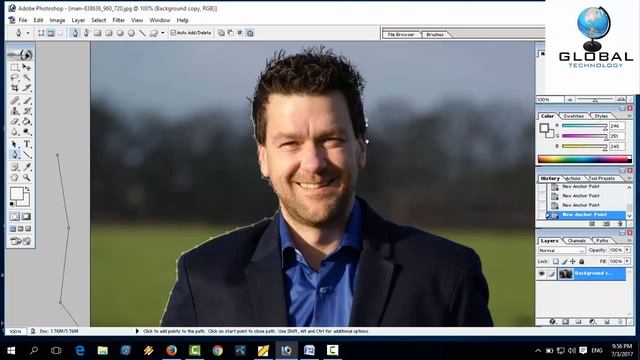Select the Slice tool

coord(27,88)
